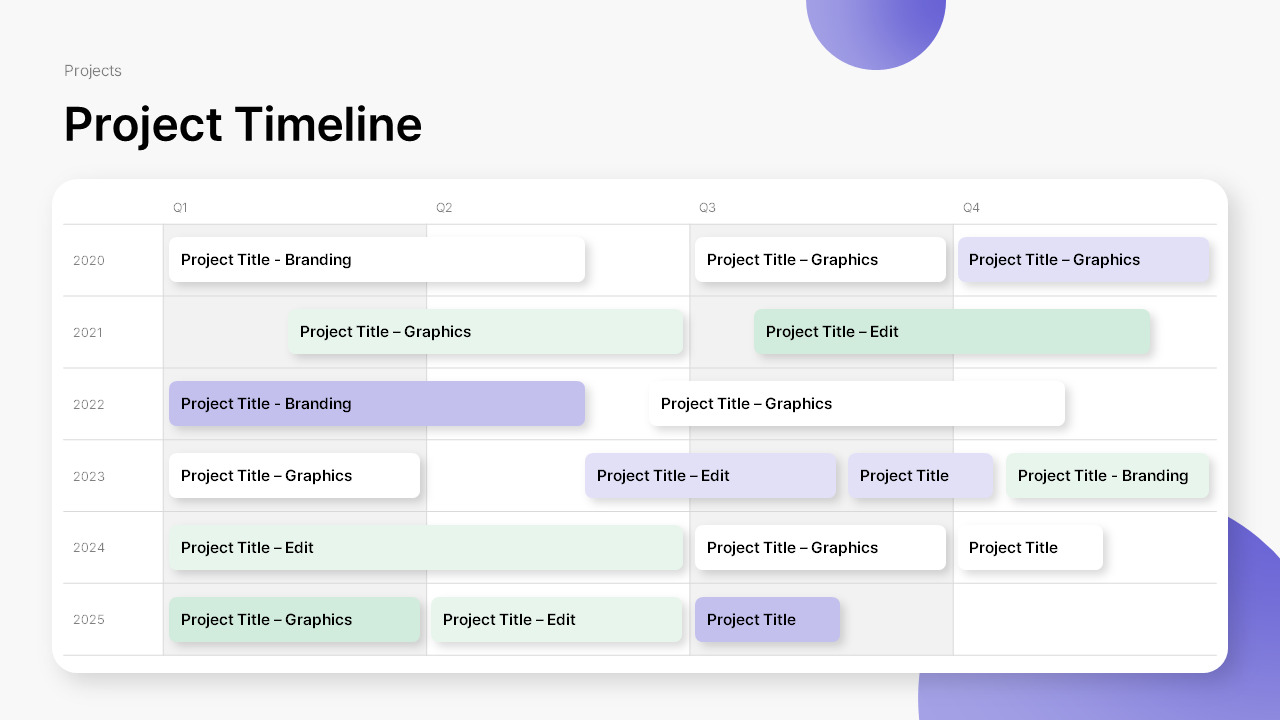
Task: Click the 2024 row label
Action: (x=89, y=548)
